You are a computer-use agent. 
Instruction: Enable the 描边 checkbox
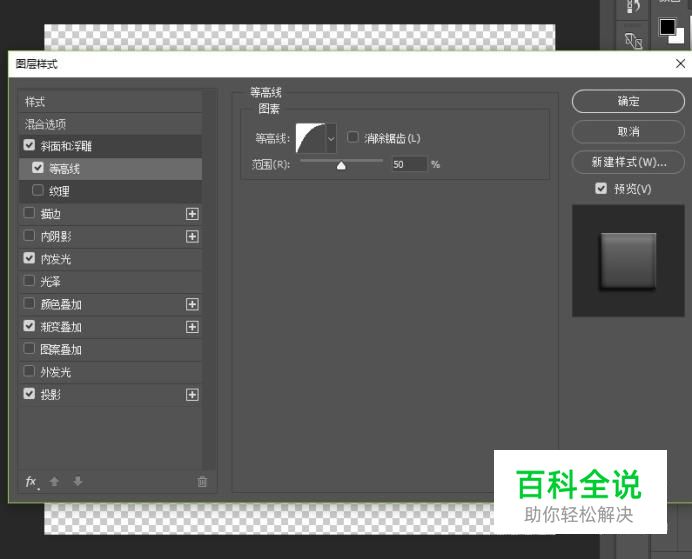coord(29,213)
